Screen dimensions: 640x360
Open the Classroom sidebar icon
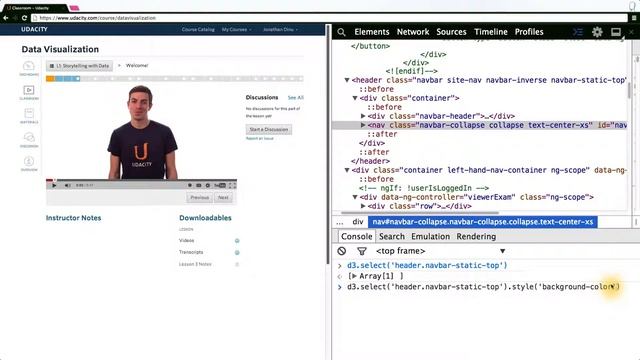29,92
